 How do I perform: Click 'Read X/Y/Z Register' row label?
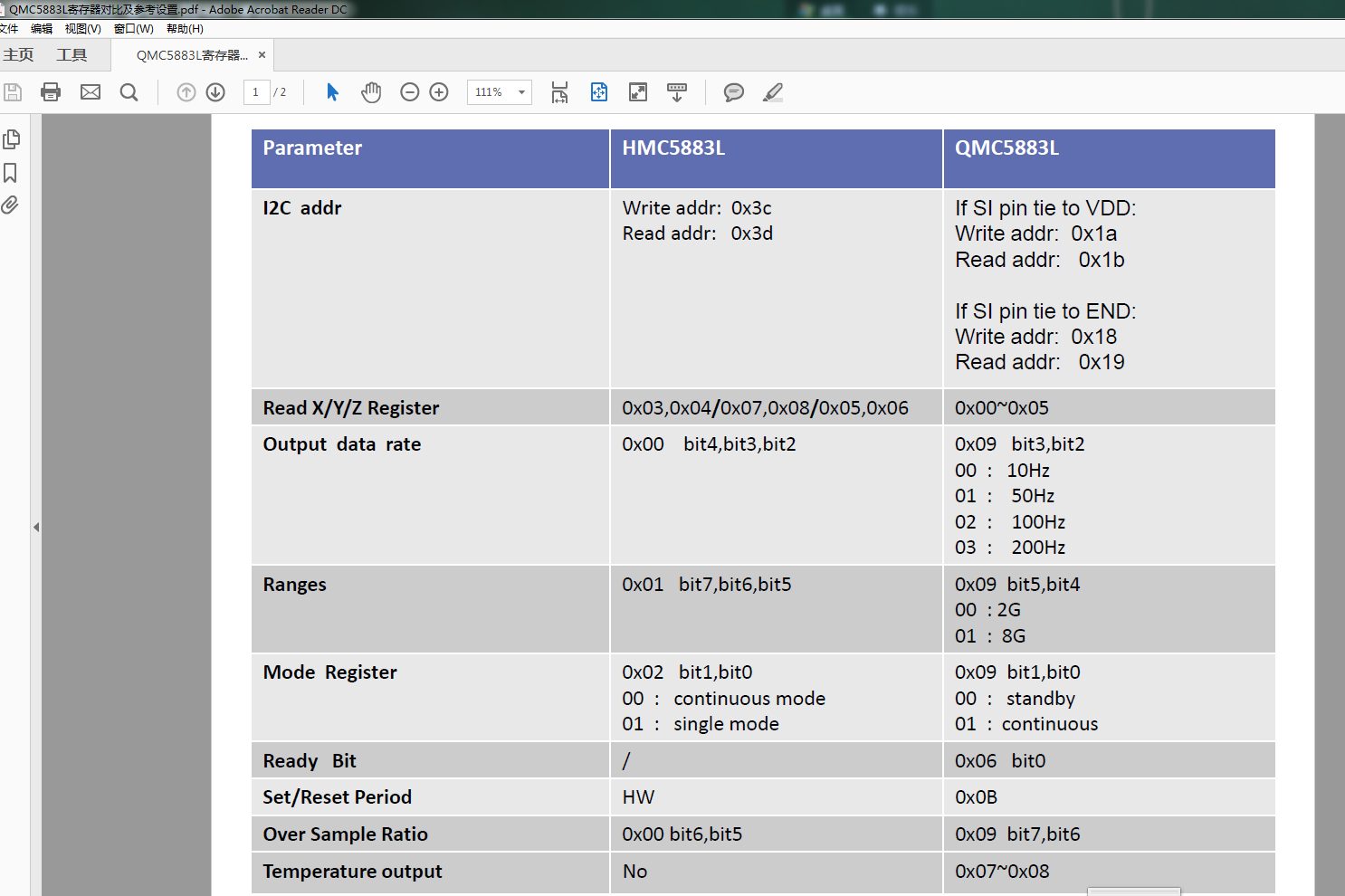tap(351, 408)
